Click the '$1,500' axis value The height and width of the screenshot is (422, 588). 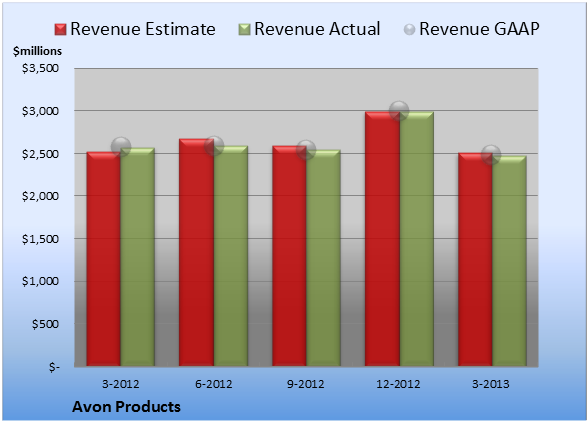tap(40, 239)
